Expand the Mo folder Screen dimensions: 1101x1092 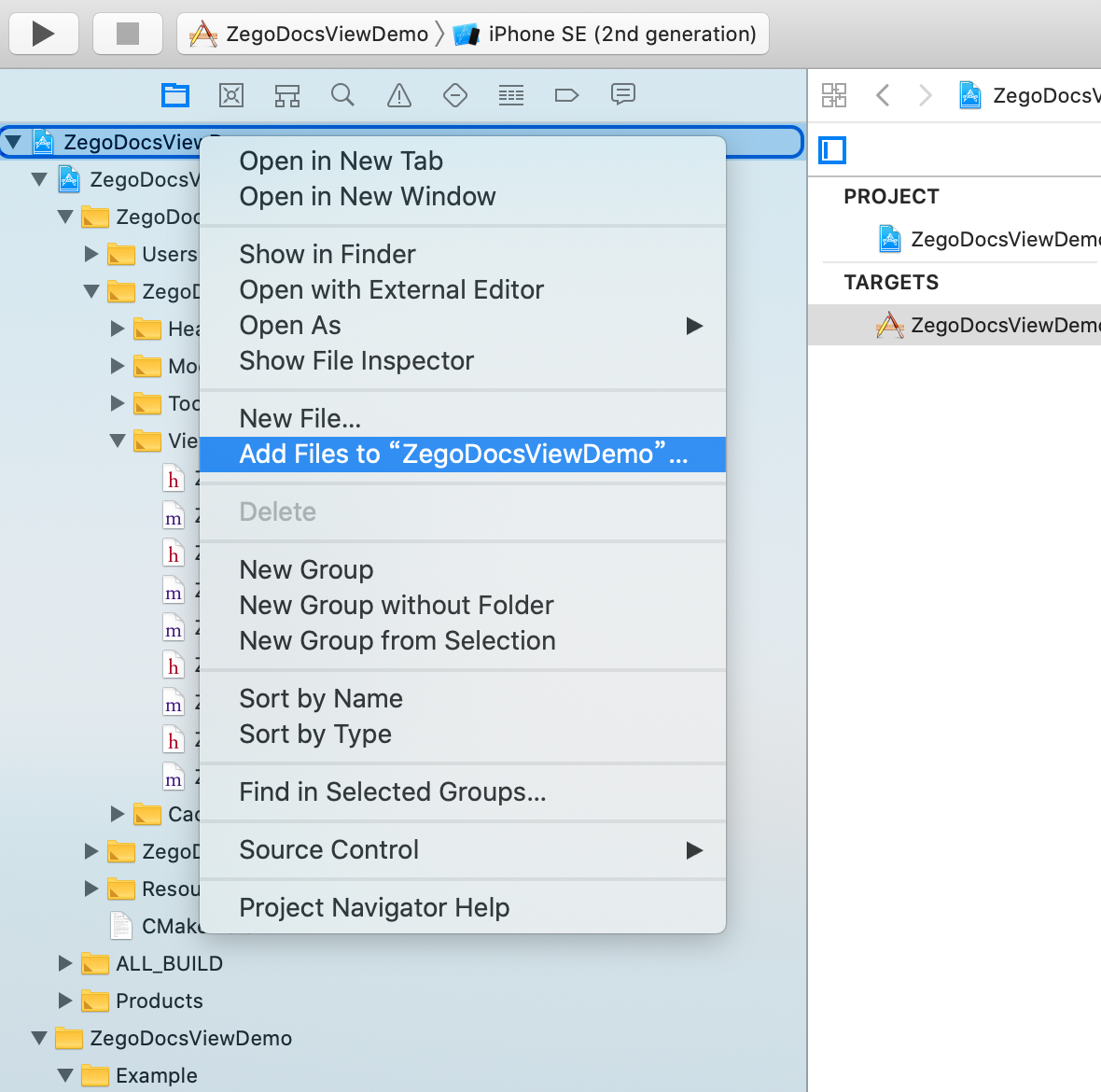[x=118, y=366]
